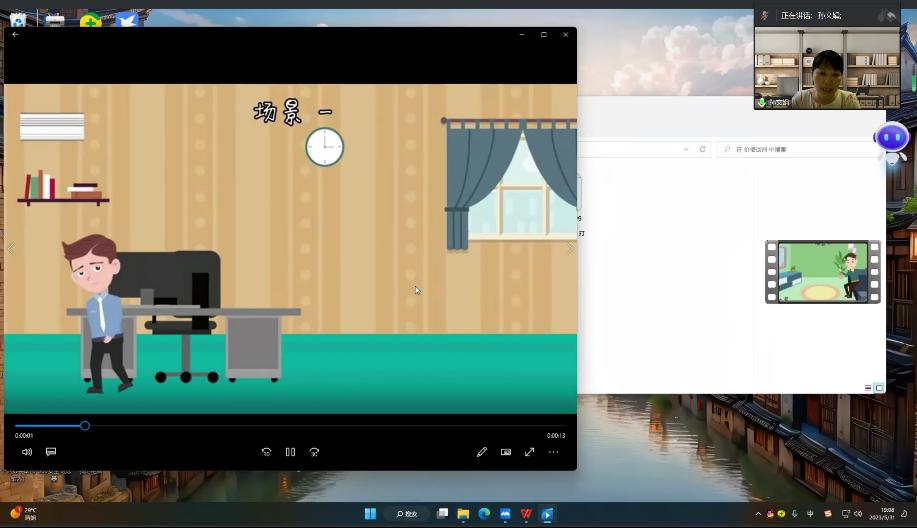This screenshot has width=917, height=528.
Task: Open the subtitles and captions menu
Action: (51, 452)
